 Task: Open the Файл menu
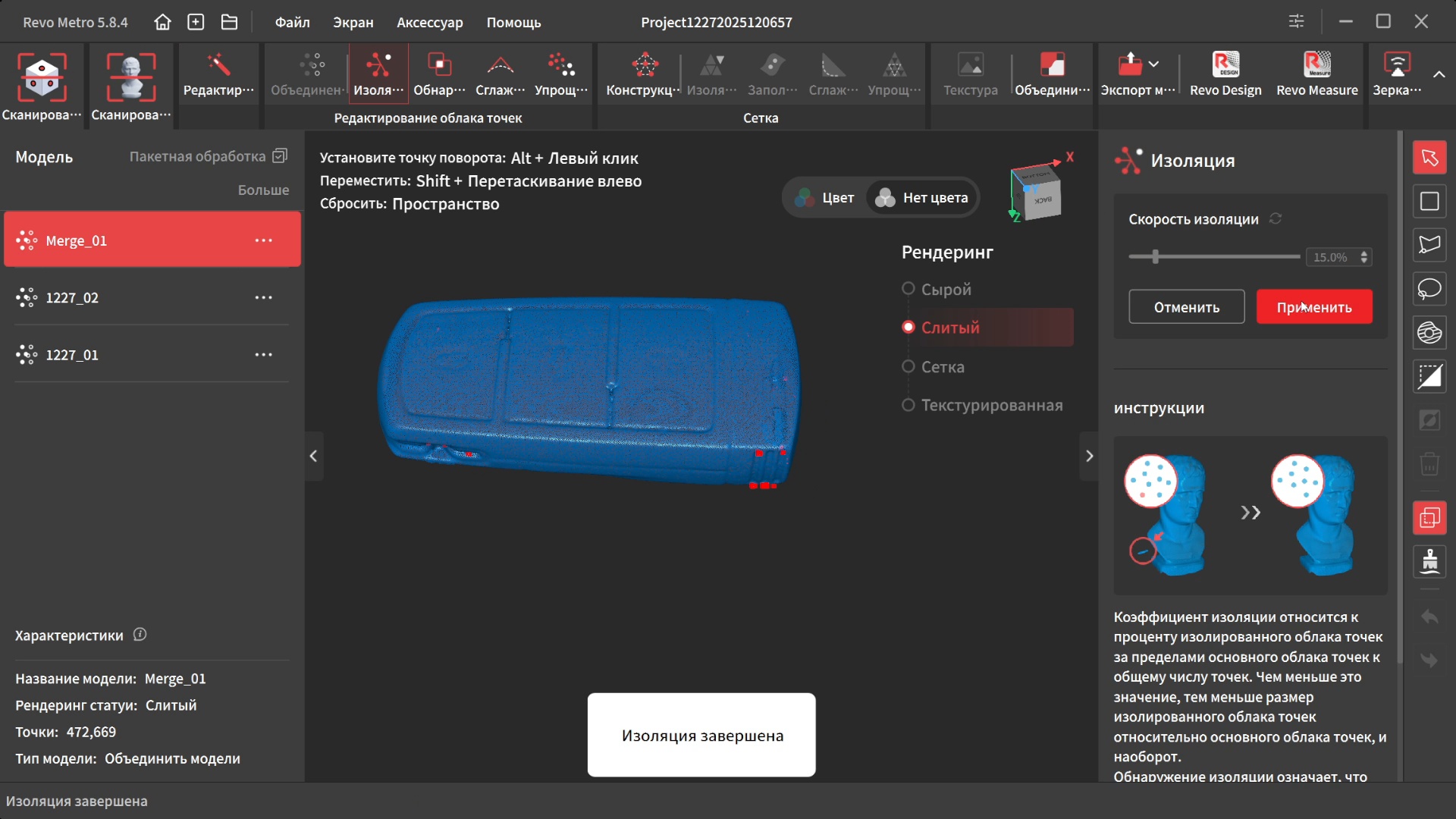coord(292,22)
